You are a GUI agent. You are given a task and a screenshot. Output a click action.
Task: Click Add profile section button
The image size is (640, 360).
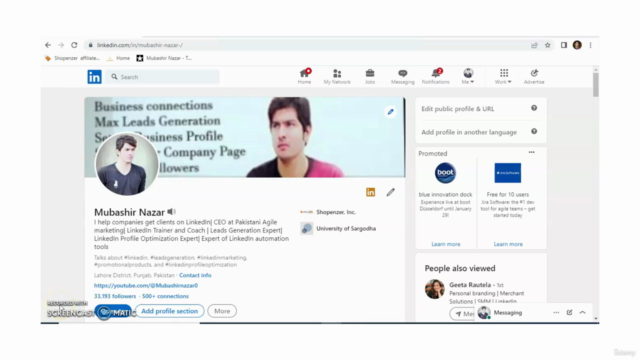point(169,311)
